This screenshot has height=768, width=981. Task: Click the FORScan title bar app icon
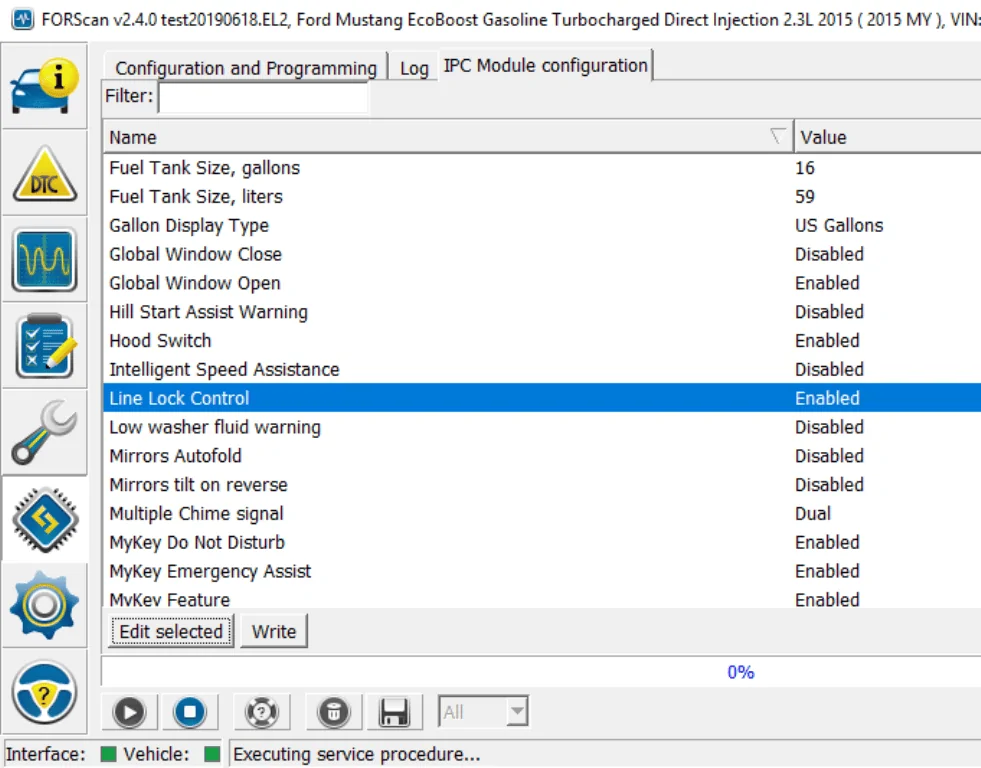click(x=23, y=19)
